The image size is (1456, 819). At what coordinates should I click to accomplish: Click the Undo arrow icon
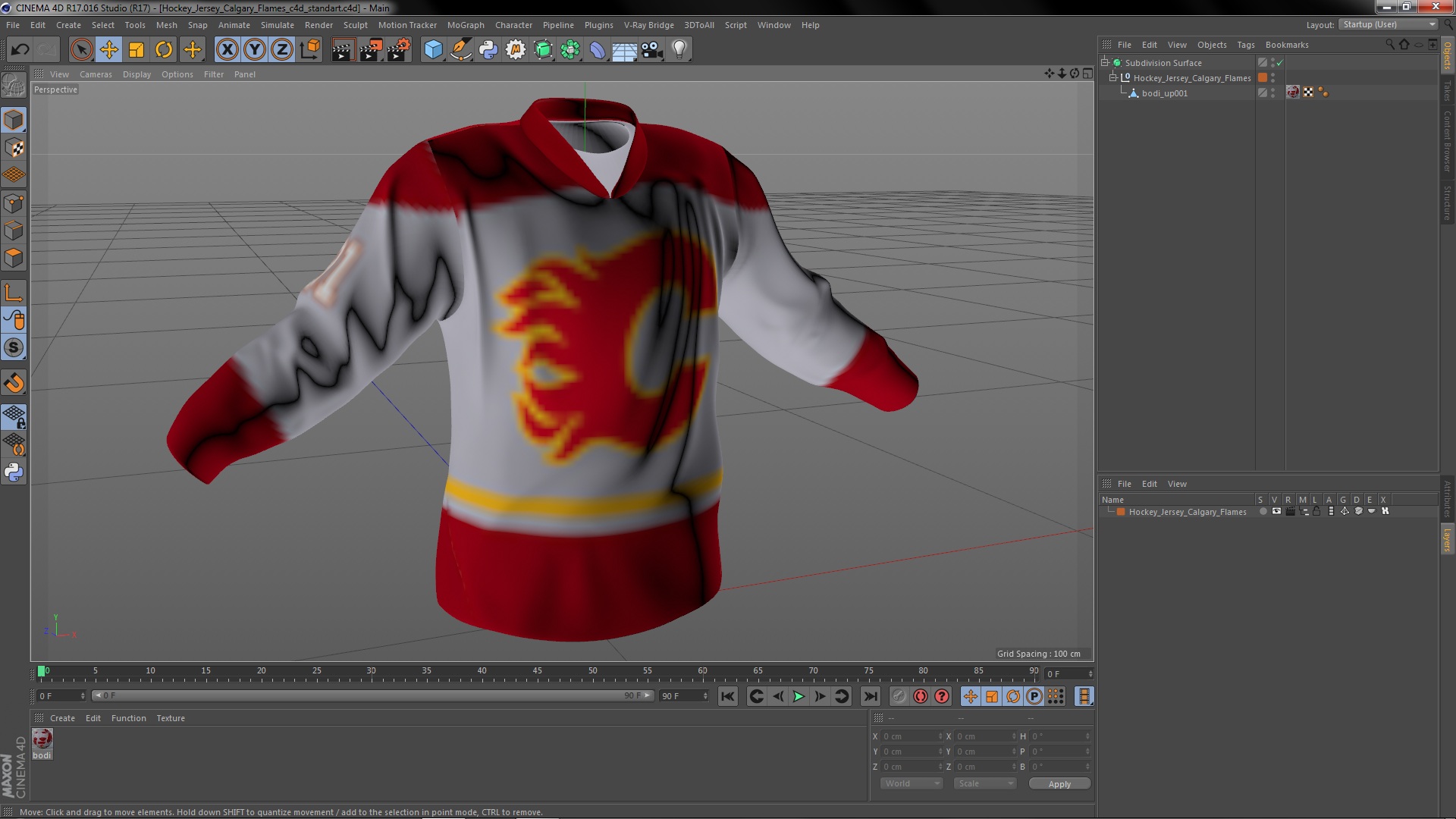coord(20,50)
